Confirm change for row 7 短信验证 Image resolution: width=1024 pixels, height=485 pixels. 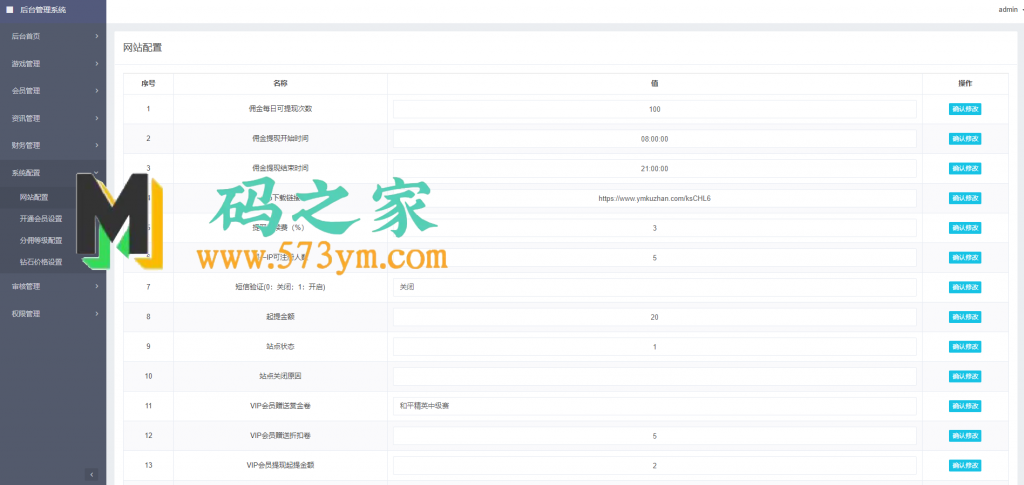(x=965, y=287)
